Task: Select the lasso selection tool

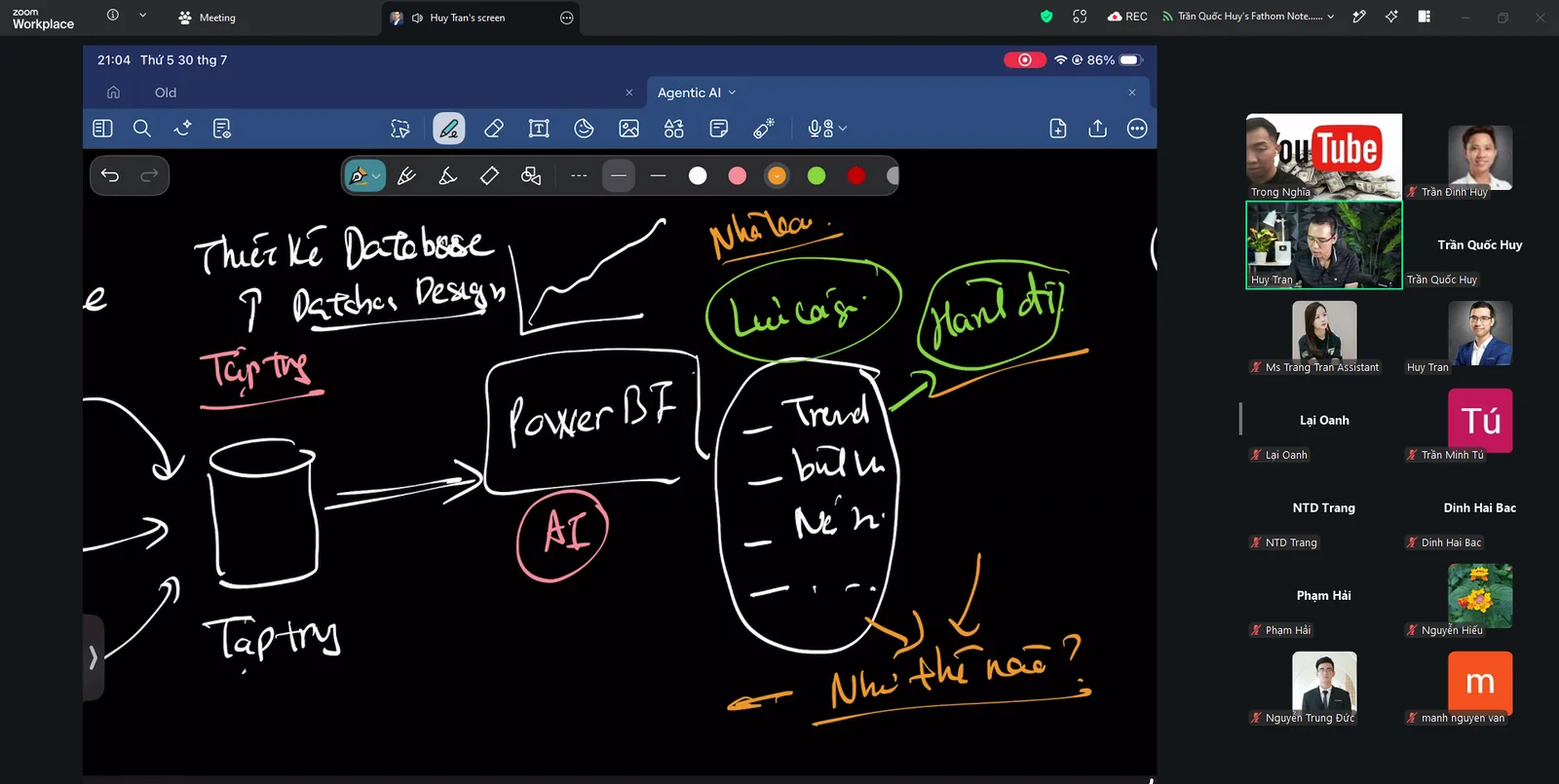Action: click(x=400, y=129)
